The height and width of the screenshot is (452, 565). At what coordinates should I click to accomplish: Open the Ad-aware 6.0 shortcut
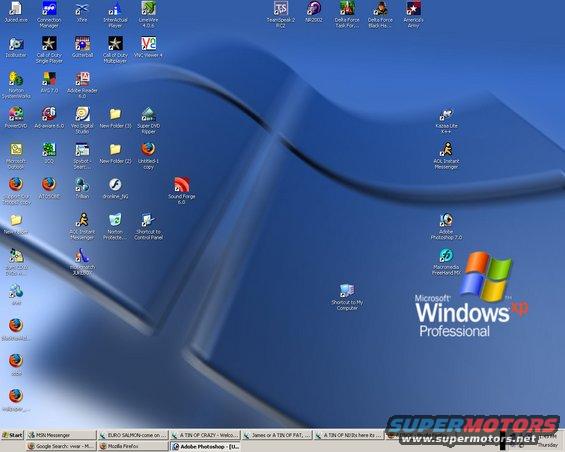pos(49,118)
